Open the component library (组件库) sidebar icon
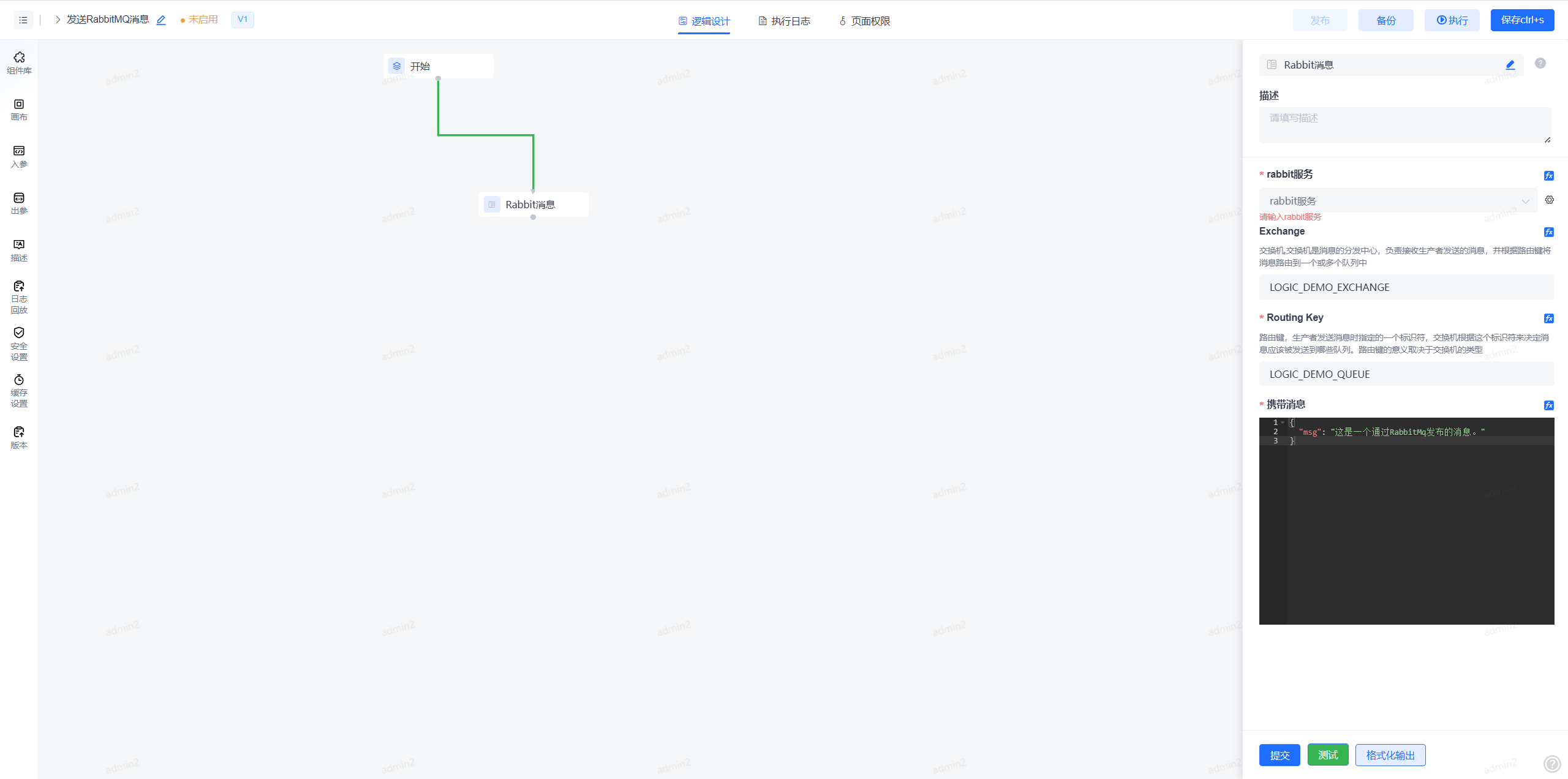1568x779 pixels. 19,62
